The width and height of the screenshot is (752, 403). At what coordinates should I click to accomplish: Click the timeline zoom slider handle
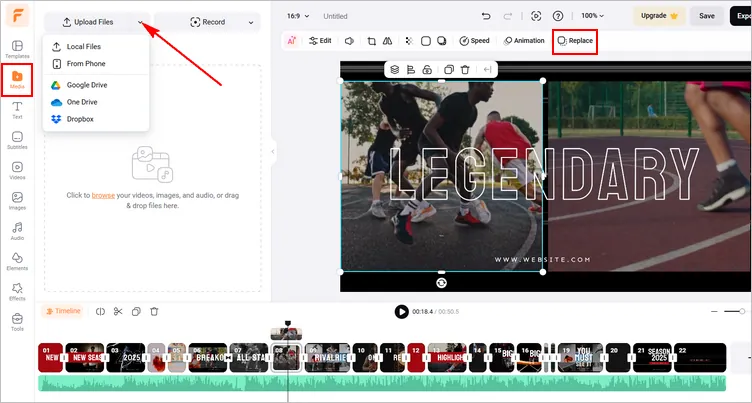(742, 311)
